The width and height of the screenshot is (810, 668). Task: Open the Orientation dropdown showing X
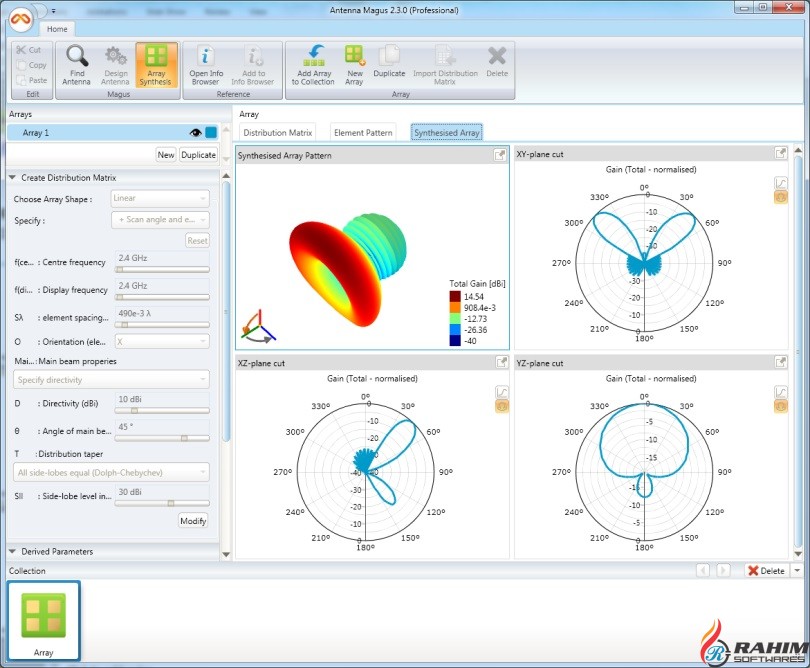162,341
